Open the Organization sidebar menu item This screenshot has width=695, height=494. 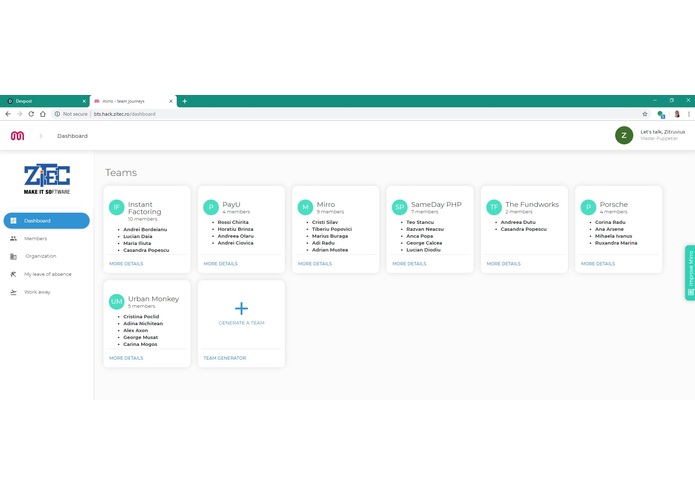[x=47, y=256]
